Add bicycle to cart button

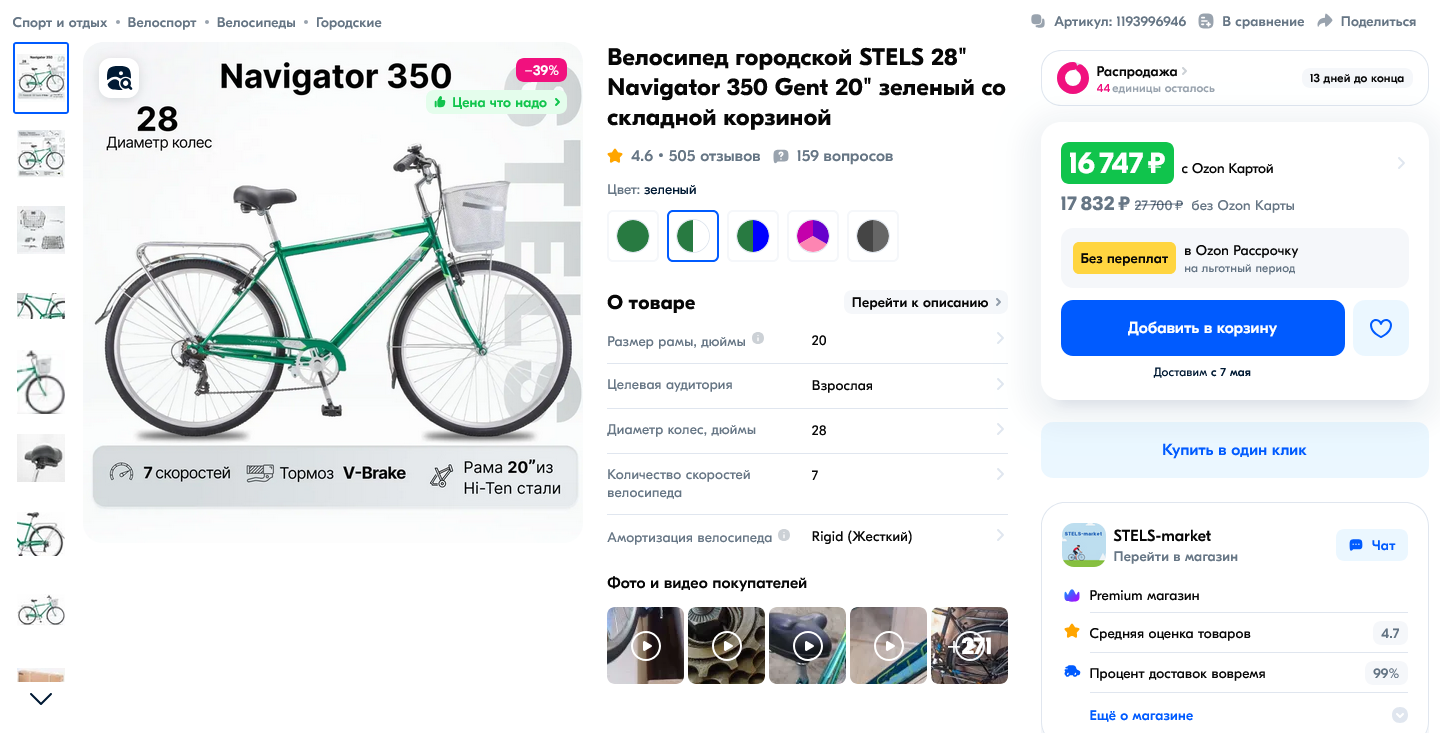pos(1202,328)
